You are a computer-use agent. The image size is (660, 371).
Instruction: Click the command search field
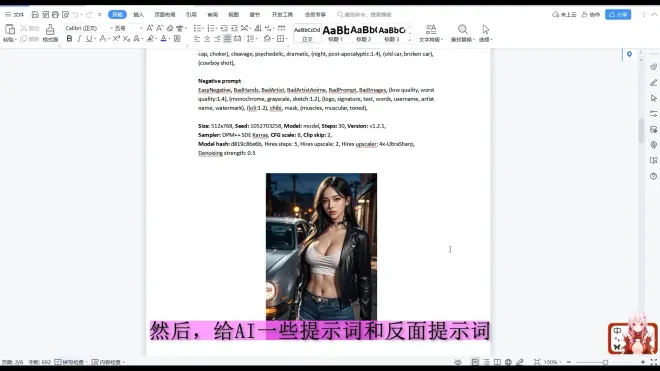pyautogui.click(x=365, y=15)
